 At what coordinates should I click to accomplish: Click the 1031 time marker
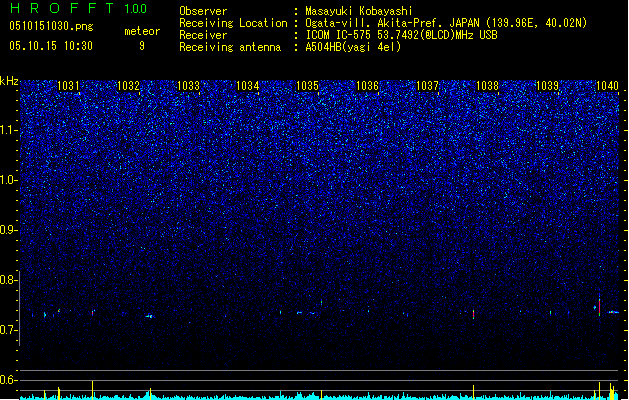coord(68,86)
